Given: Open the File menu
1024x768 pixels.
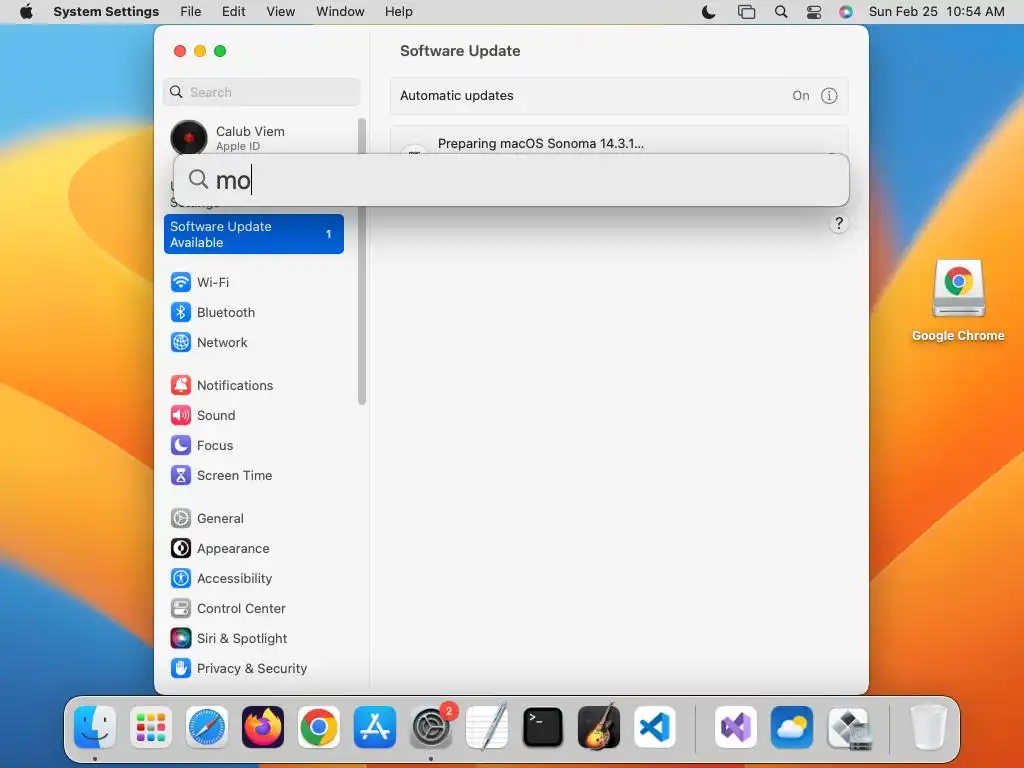Looking at the screenshot, I should [x=191, y=12].
